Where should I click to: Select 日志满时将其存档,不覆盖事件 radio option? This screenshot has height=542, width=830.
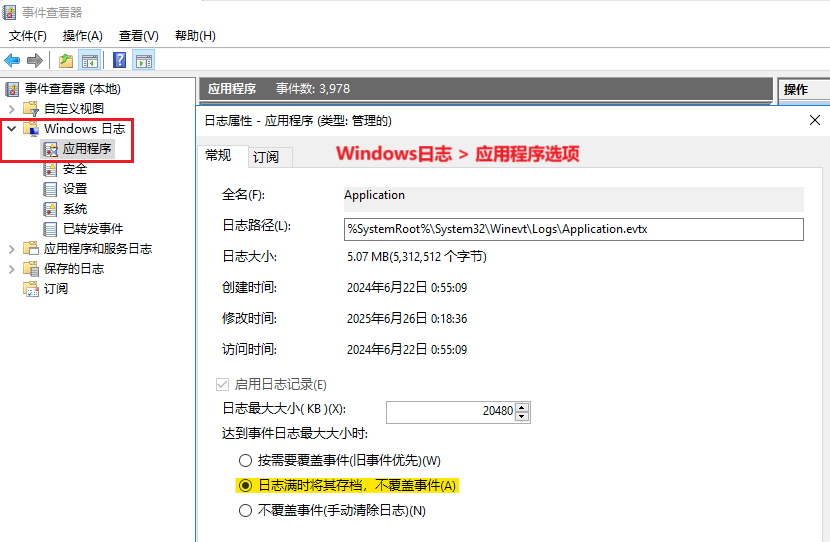click(245, 485)
